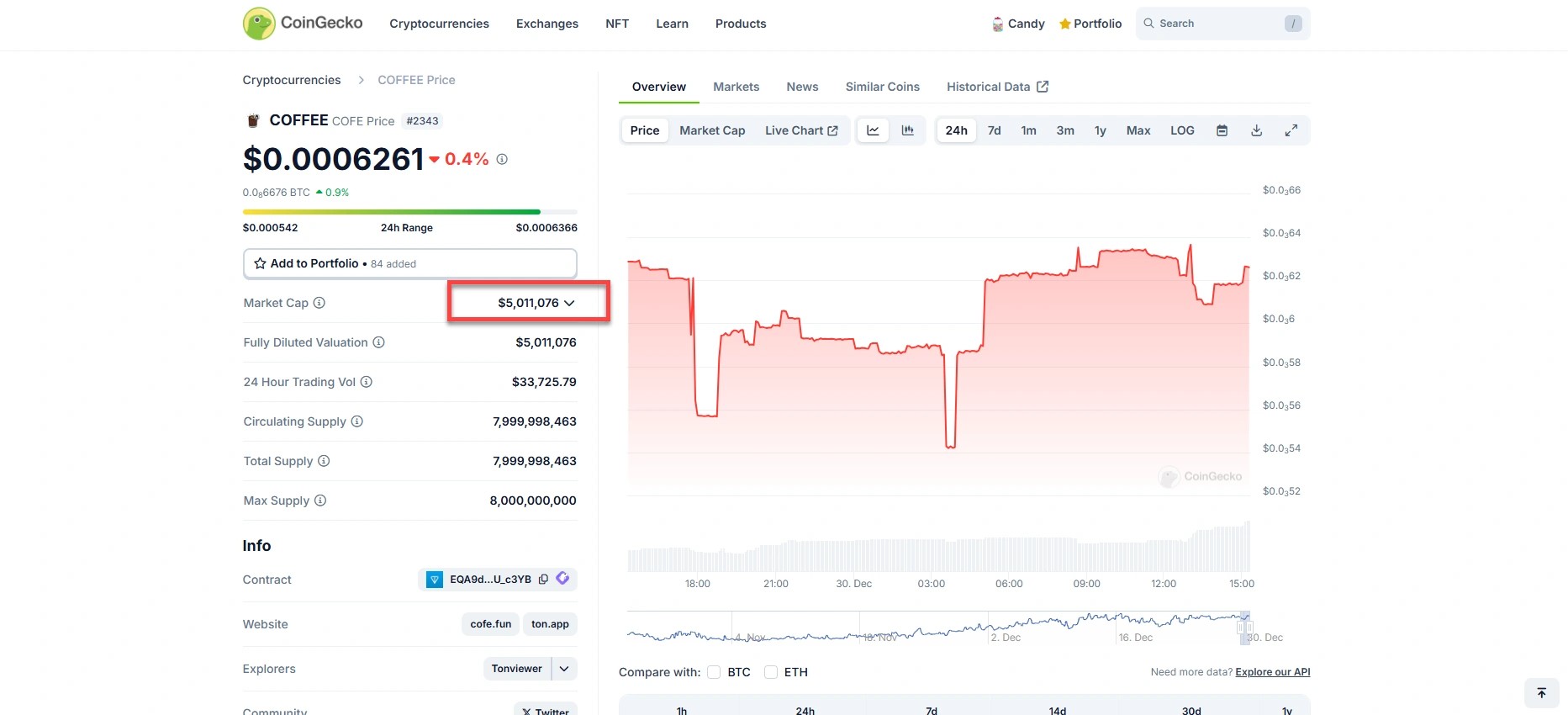The height and width of the screenshot is (715, 1568).
Task: Expand chart to fullscreen
Action: point(1291,130)
